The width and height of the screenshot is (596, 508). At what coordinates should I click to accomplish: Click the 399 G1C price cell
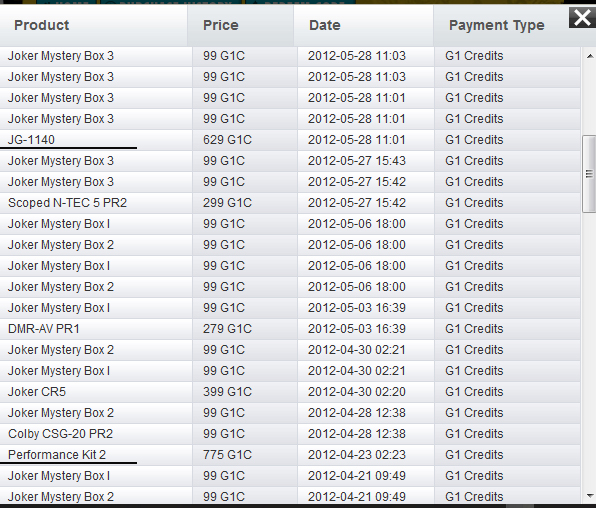pyautogui.click(x=227, y=392)
